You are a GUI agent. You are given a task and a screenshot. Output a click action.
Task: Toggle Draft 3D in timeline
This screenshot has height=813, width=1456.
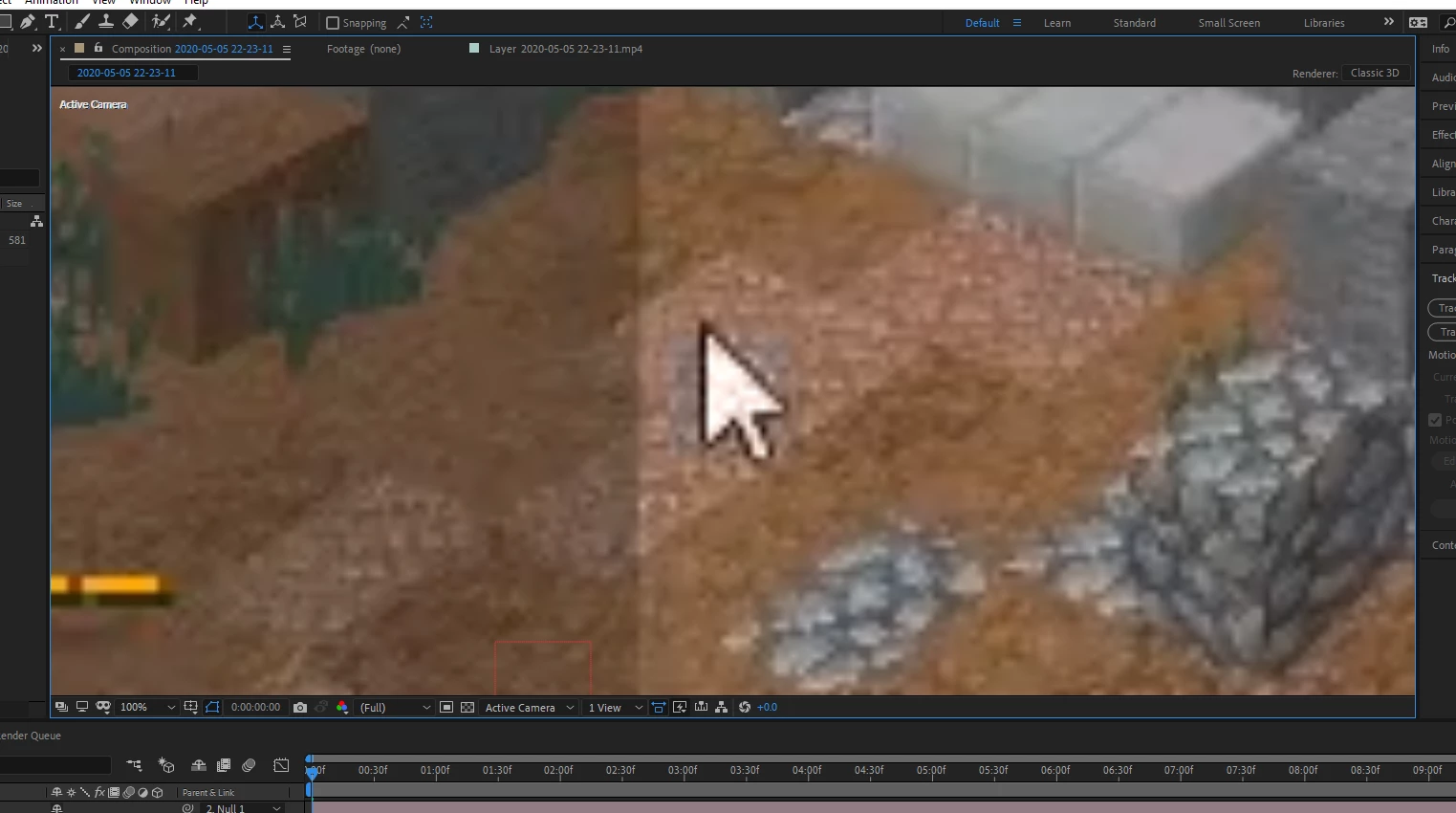[166, 765]
